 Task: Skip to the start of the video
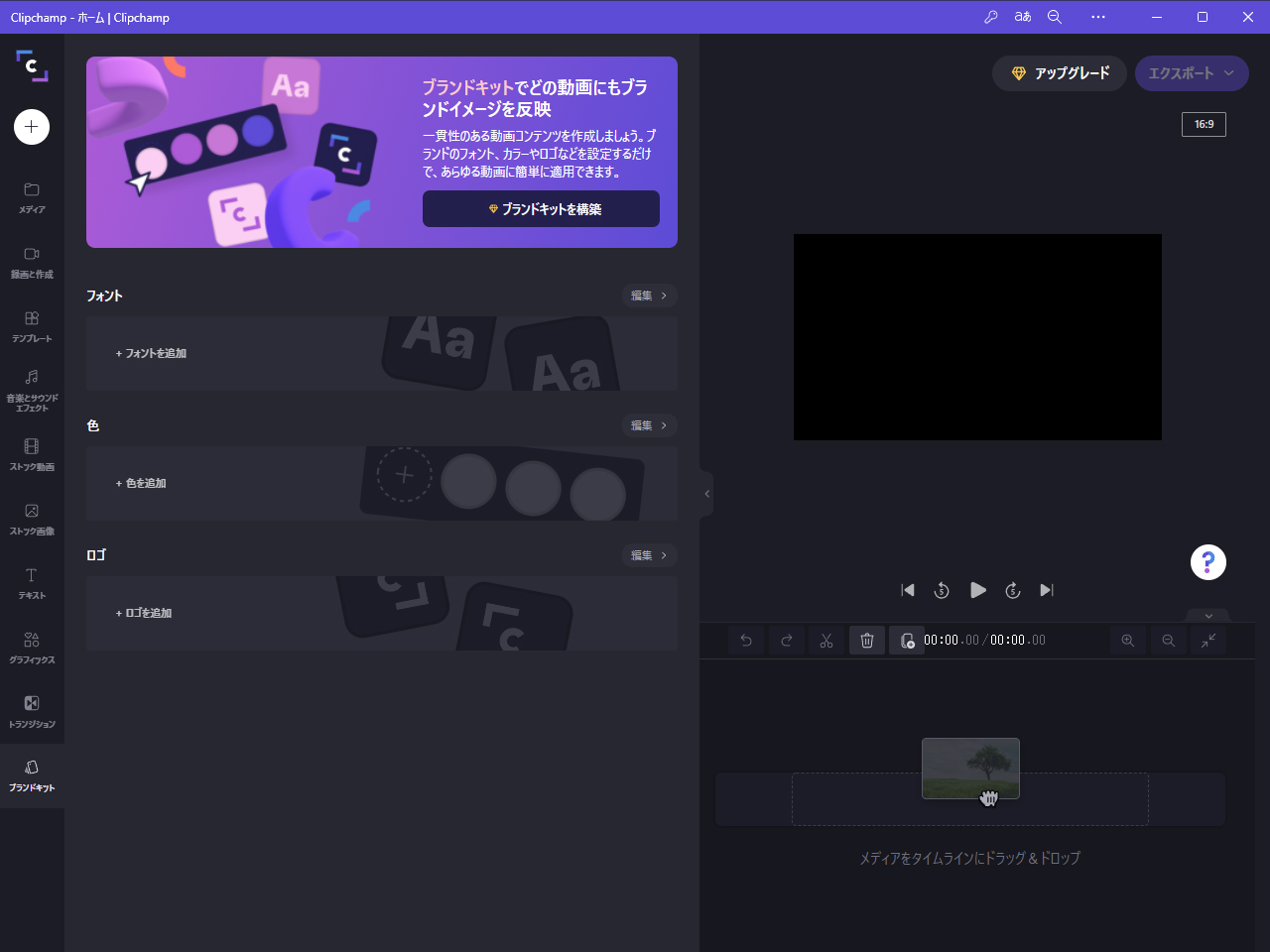coord(908,590)
